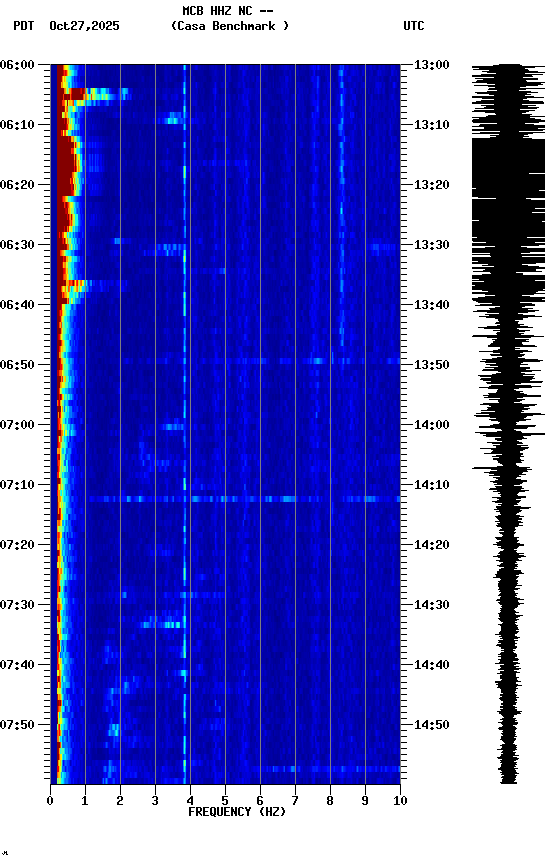
Task: Click the "UTC" timezone label
Action: tap(414, 26)
